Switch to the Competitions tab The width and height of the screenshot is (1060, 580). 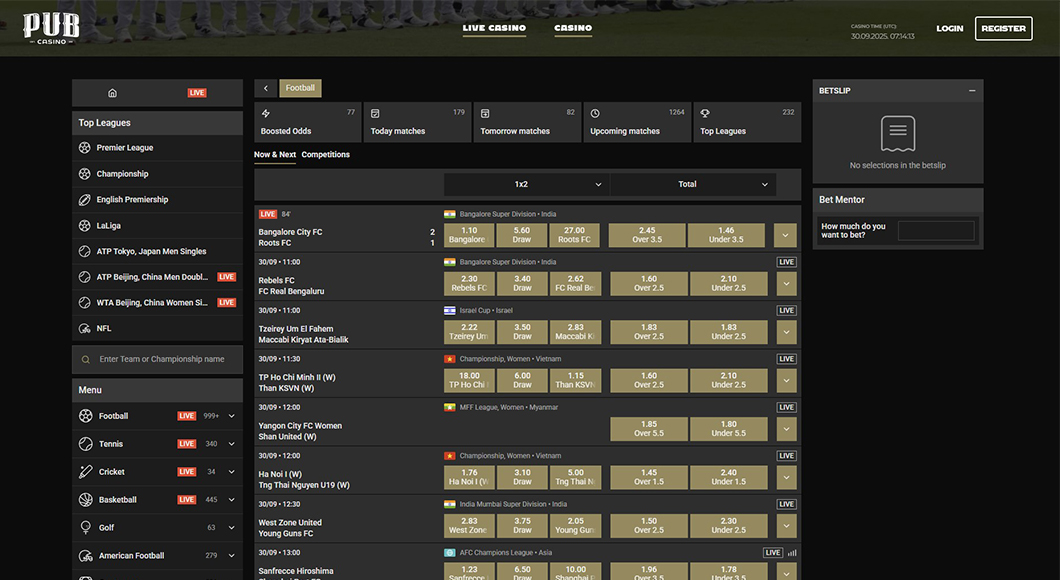(x=325, y=154)
